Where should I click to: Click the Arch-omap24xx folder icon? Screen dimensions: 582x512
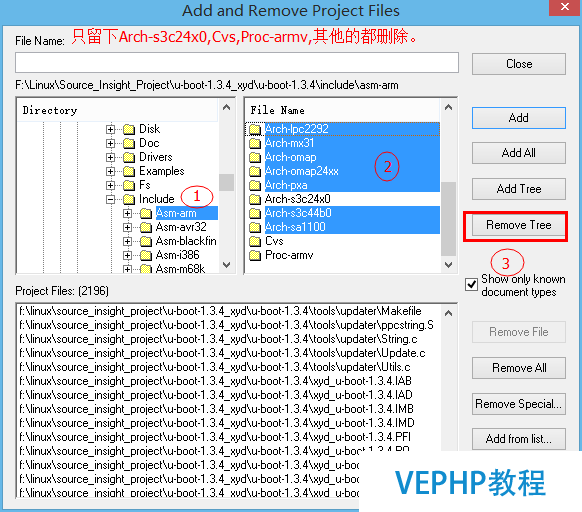(x=255, y=172)
